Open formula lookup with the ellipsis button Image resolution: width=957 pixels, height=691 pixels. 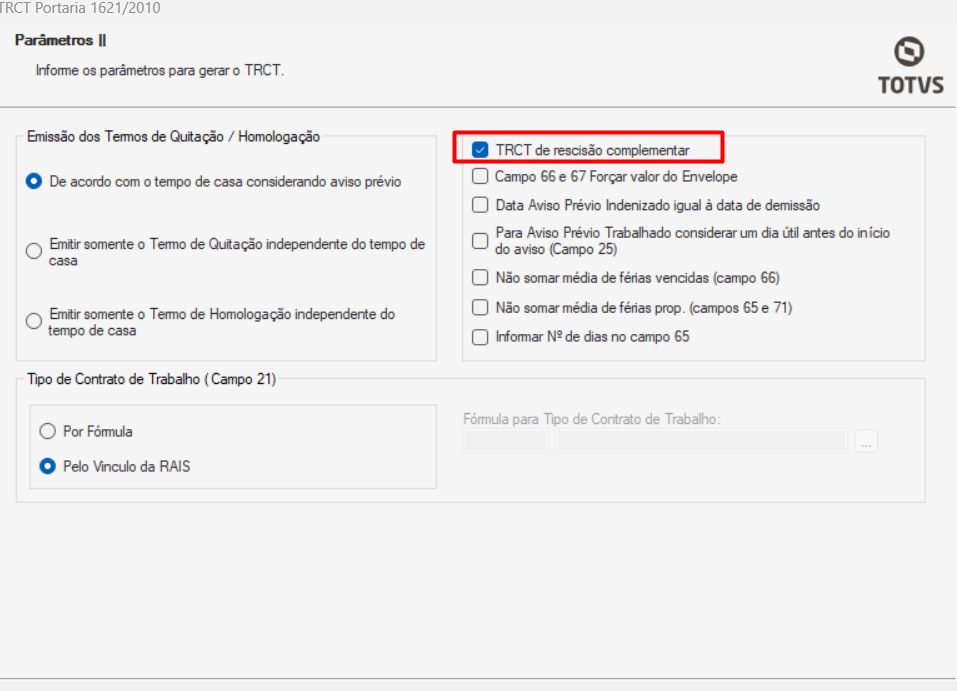point(866,441)
